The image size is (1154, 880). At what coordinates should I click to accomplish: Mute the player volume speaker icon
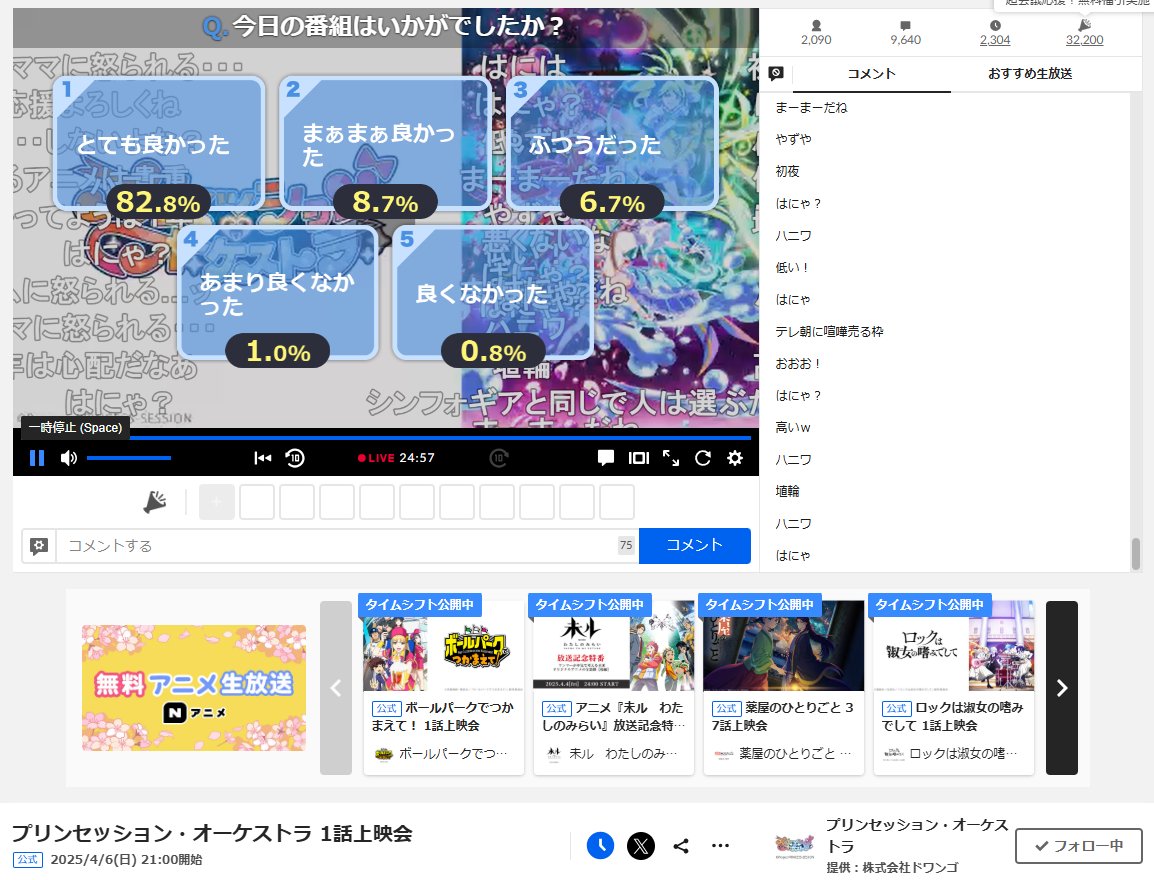click(x=68, y=458)
